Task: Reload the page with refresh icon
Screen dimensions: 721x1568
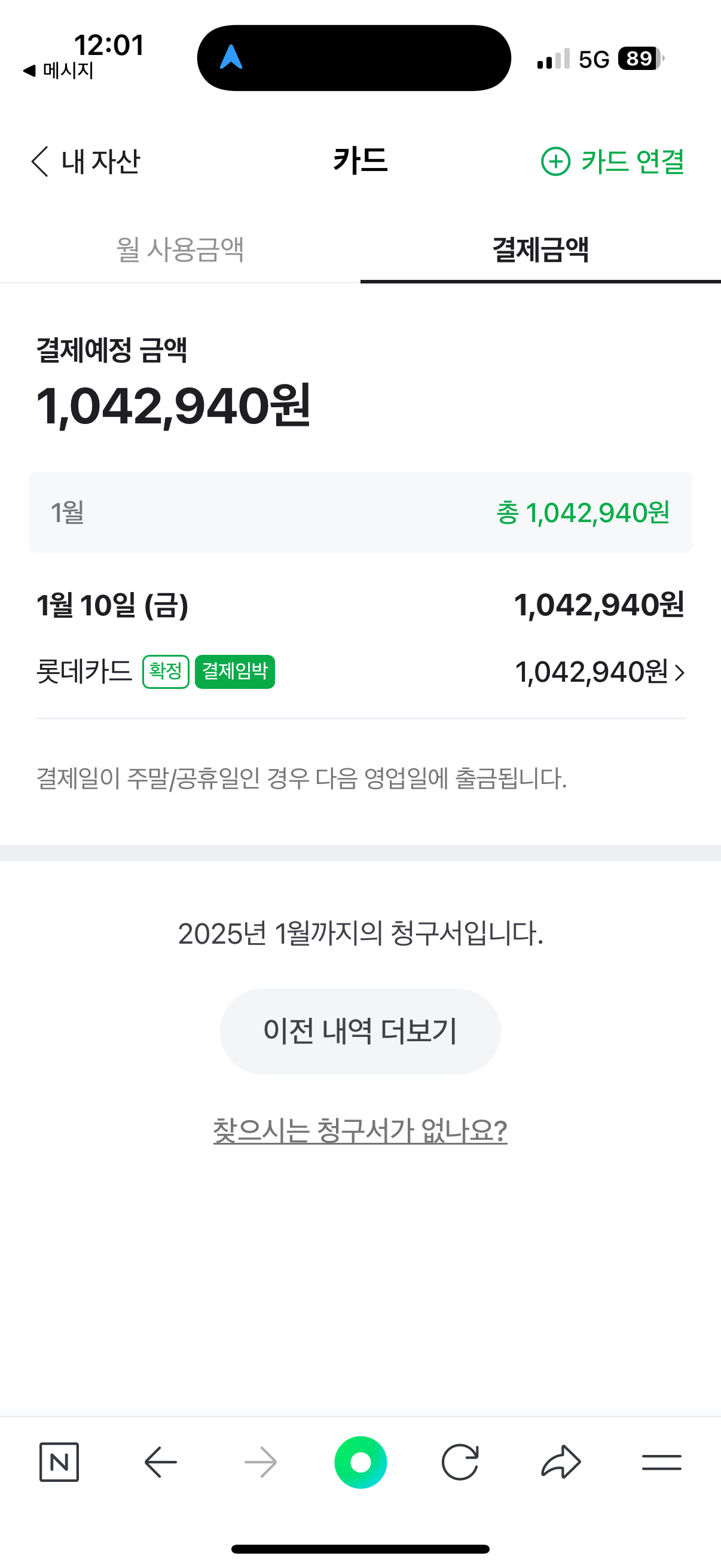Action: tap(460, 1462)
